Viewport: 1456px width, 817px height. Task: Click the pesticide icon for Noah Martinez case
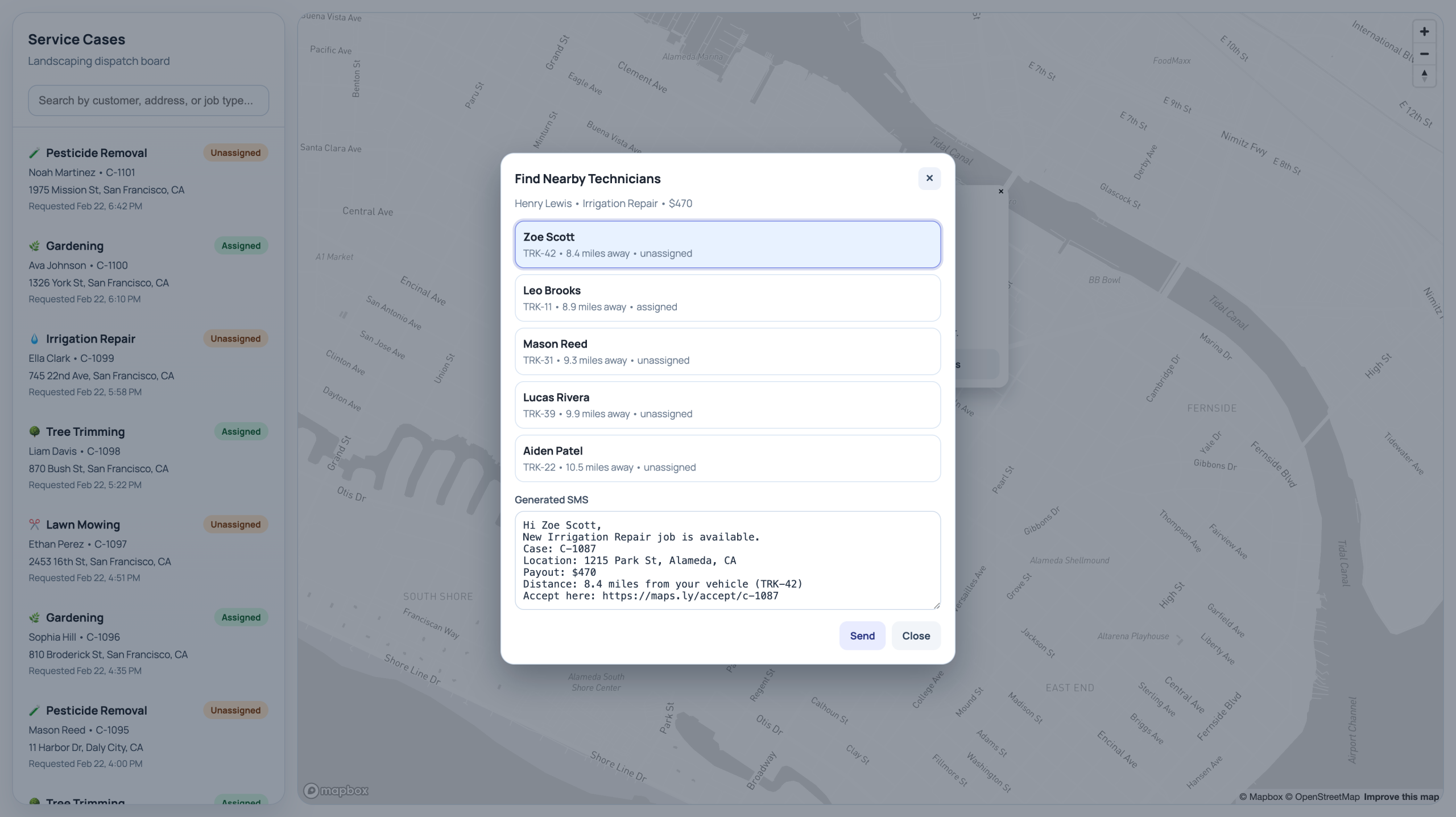click(35, 153)
